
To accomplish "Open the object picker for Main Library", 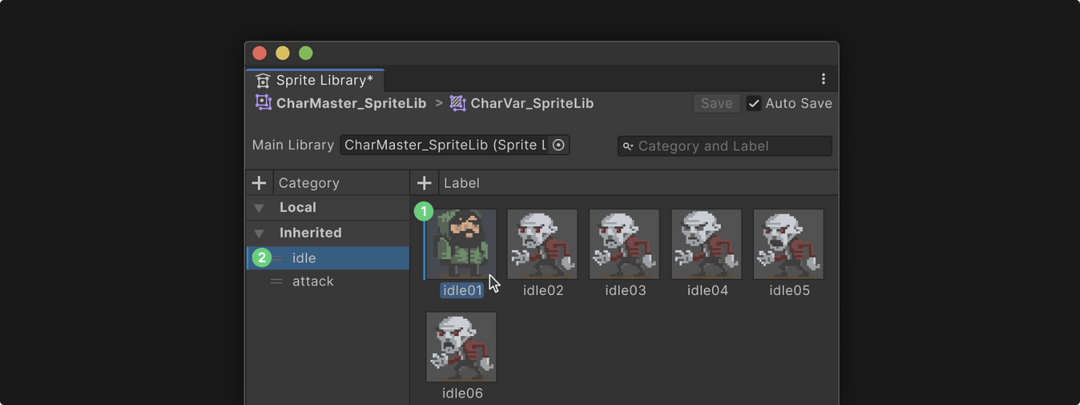I will tap(559, 145).
